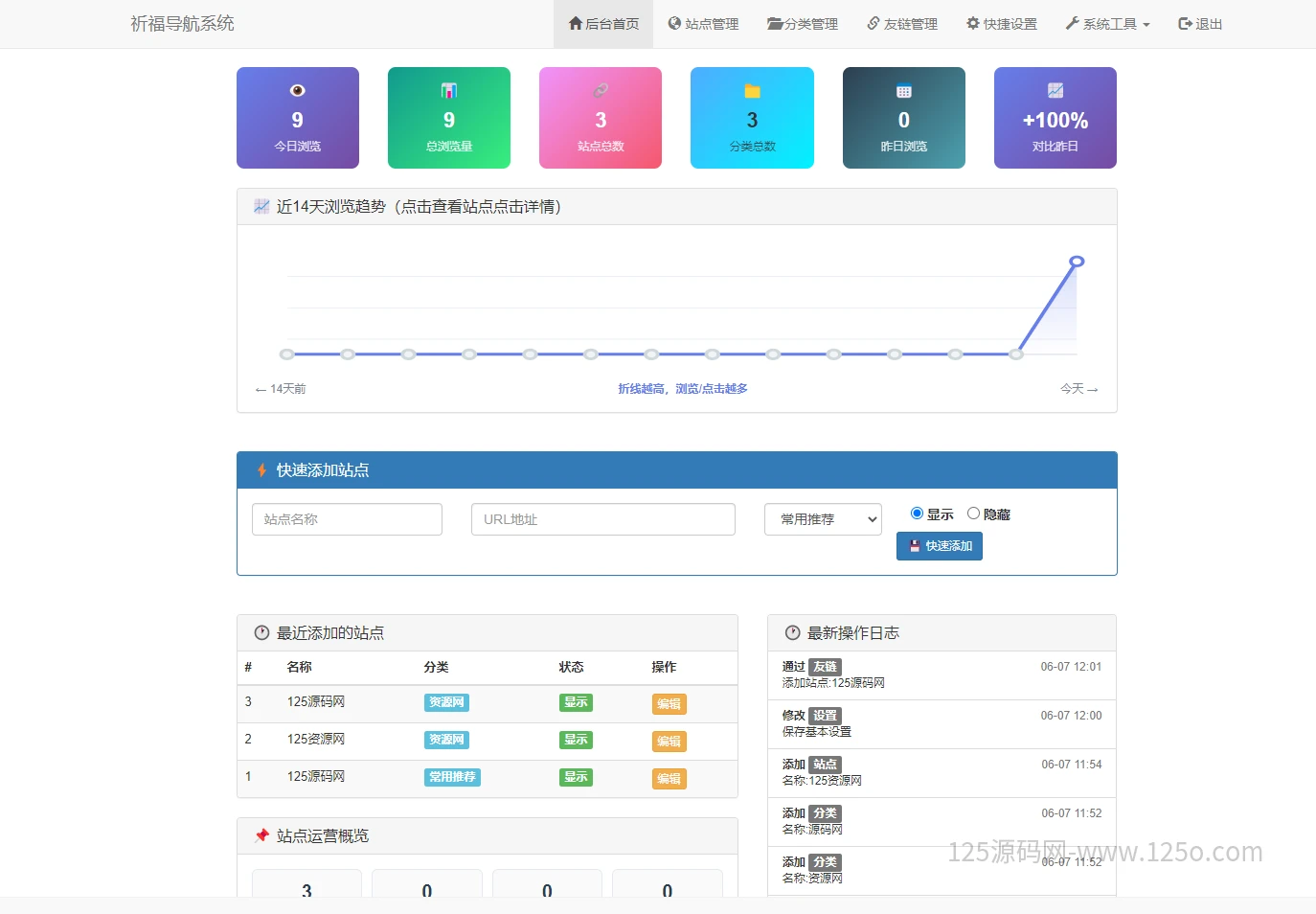Select the 显示 radio button
1316x914 pixels.
click(x=917, y=514)
